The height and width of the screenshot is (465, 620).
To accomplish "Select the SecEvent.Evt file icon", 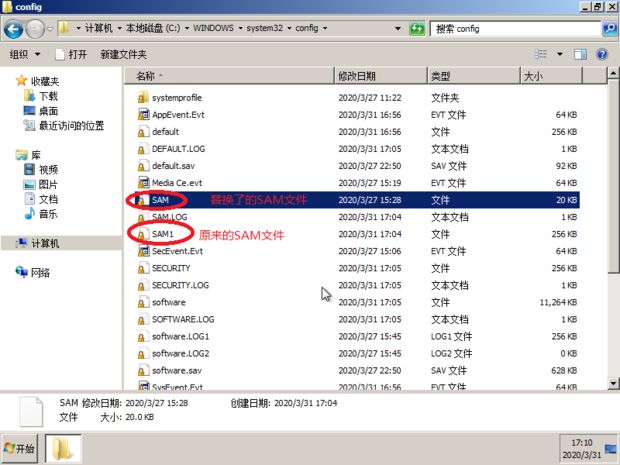I will point(143,251).
